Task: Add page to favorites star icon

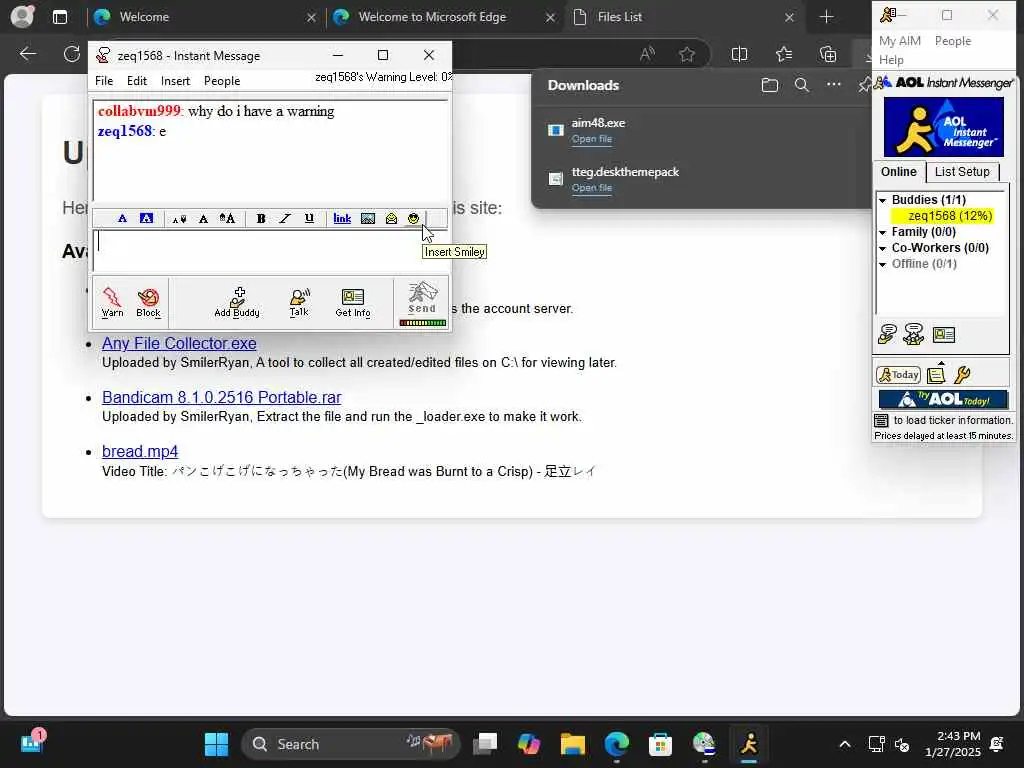Action: pos(686,54)
